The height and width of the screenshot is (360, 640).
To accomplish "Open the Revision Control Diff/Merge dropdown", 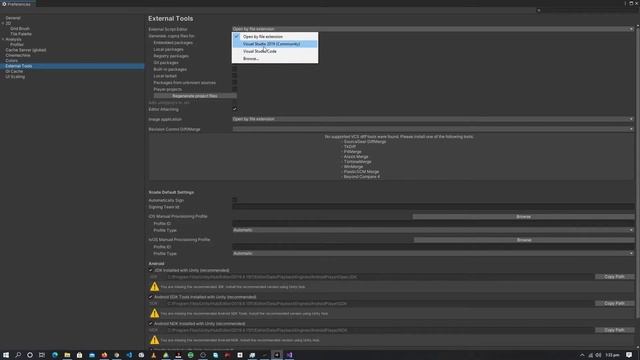I will (x=433, y=129).
